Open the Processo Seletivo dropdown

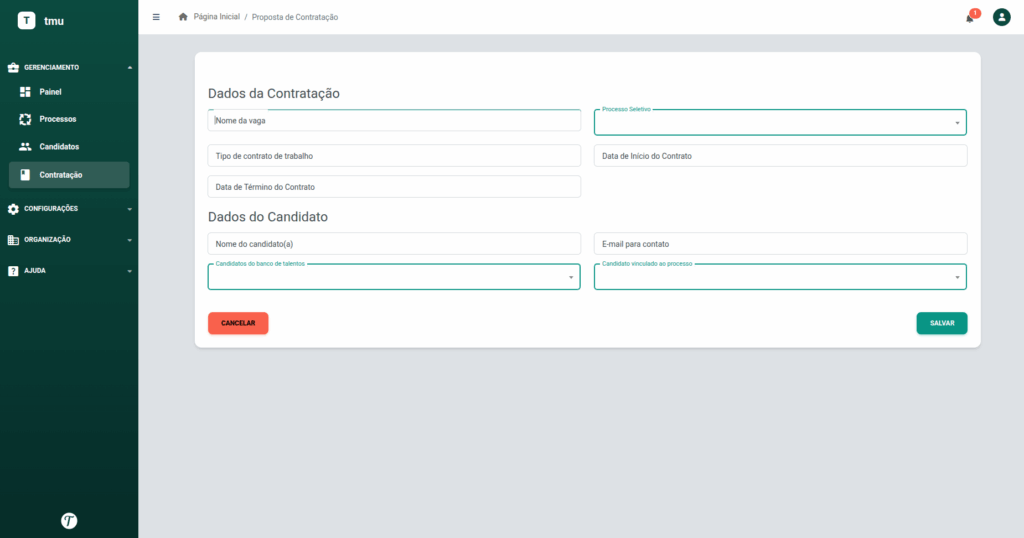click(780, 122)
